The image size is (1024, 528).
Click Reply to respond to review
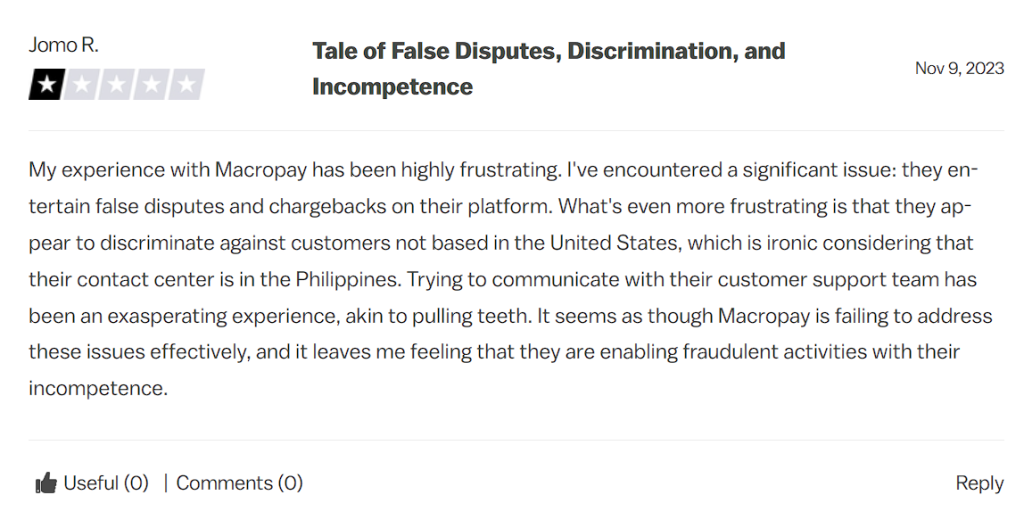tap(980, 484)
